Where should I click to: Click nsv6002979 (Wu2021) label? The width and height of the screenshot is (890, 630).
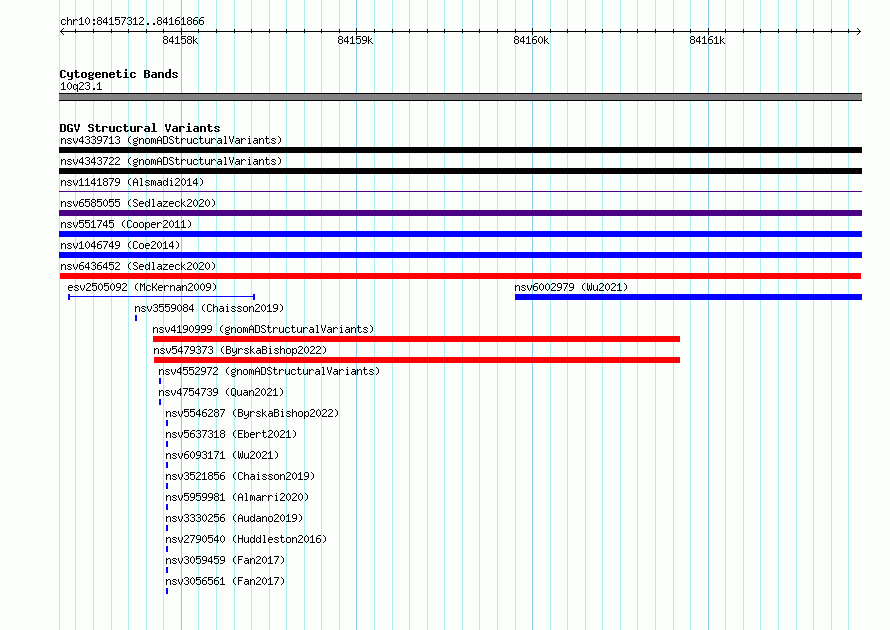point(571,287)
